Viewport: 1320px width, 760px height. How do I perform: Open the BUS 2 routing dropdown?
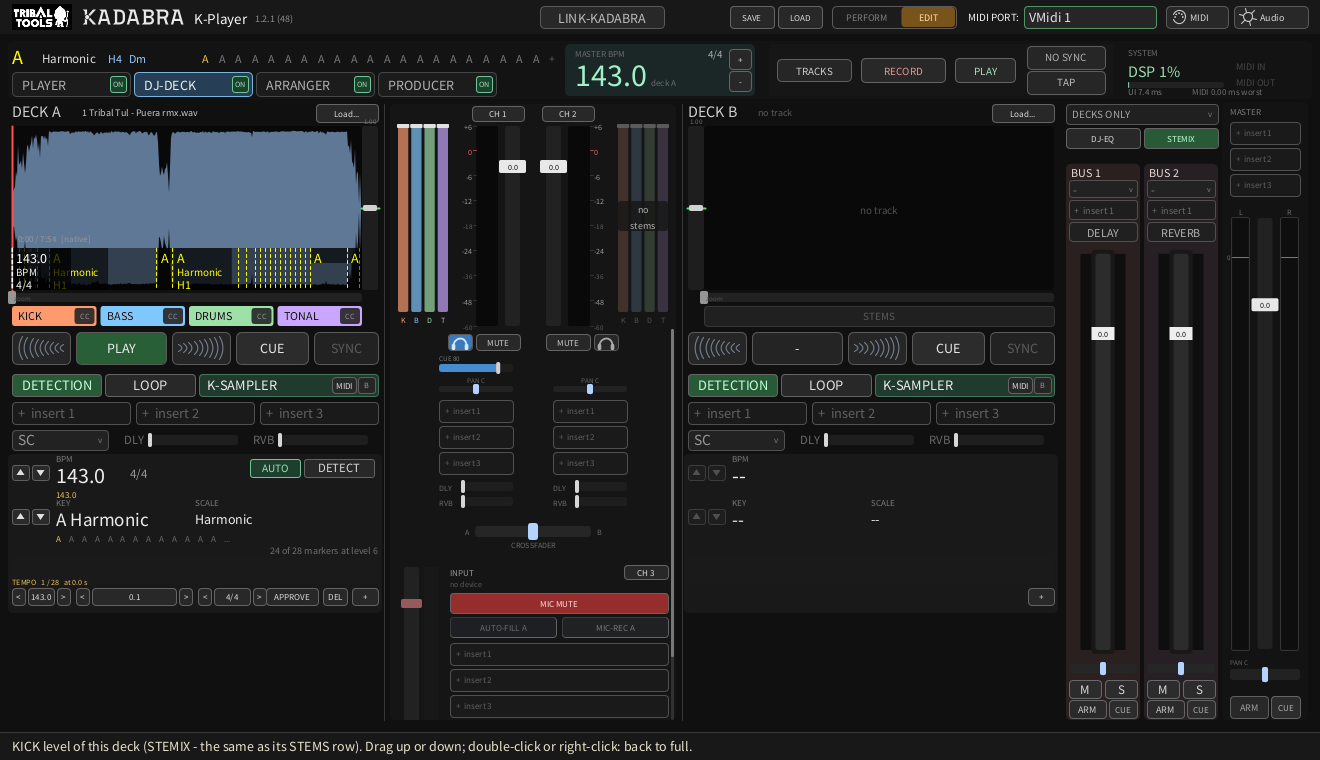pyautogui.click(x=1181, y=189)
